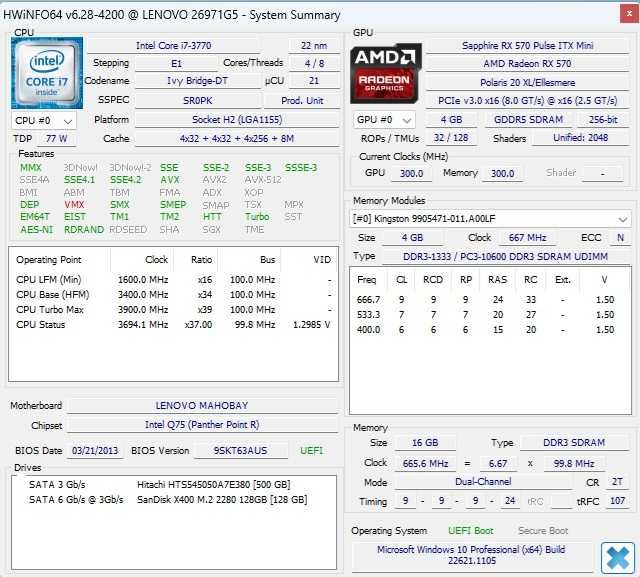This screenshot has height=577, width=640.
Task: Select the CPU Turbo Max row
Action: pyautogui.click(x=173, y=310)
